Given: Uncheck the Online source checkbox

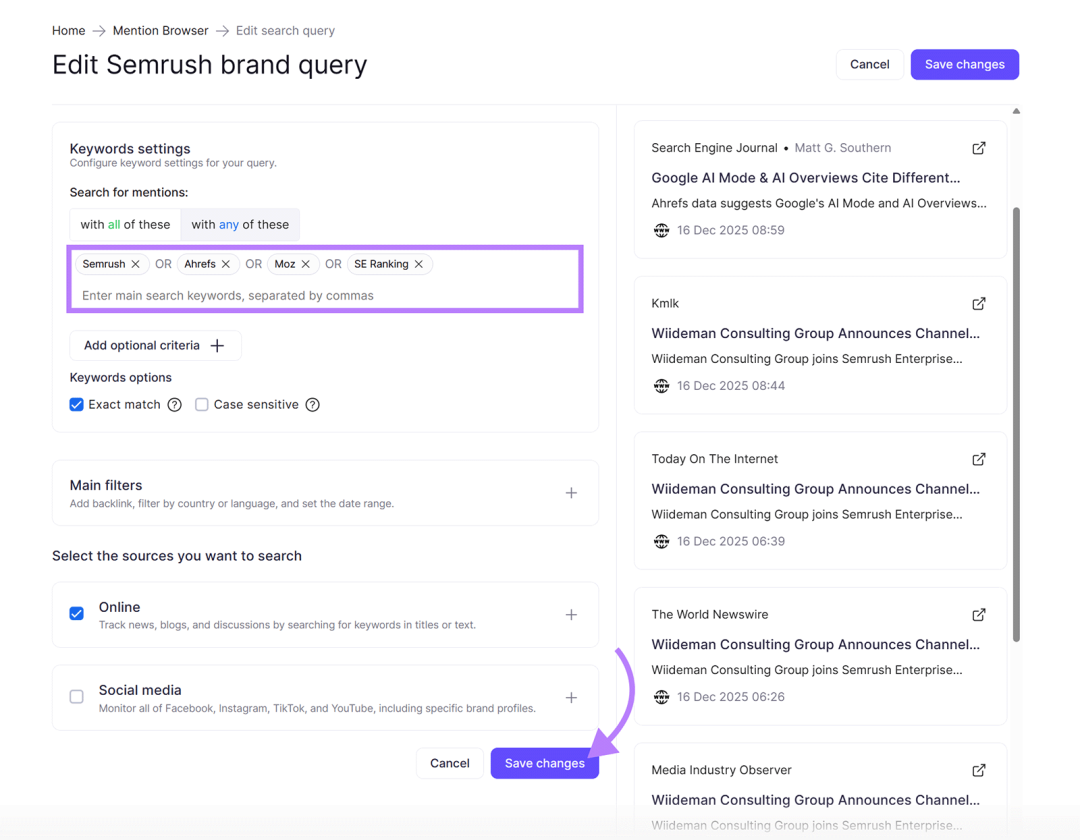Looking at the screenshot, I should pyautogui.click(x=77, y=613).
